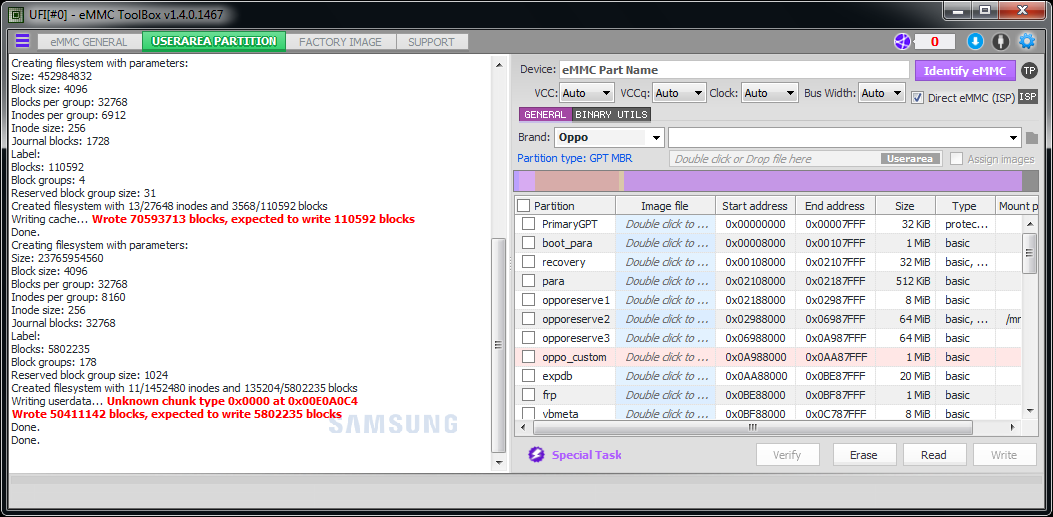The height and width of the screenshot is (517, 1053).
Task: Click the black USB adapter icon
Action: 1001,42
